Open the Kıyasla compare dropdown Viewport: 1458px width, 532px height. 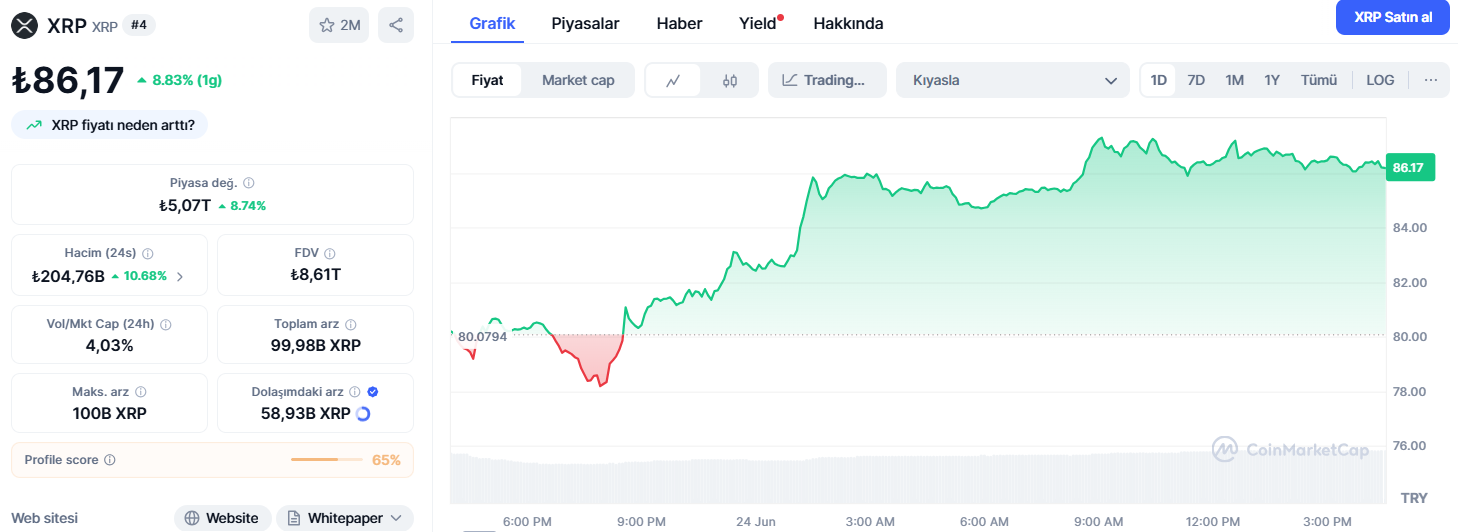pyautogui.click(x=1014, y=80)
